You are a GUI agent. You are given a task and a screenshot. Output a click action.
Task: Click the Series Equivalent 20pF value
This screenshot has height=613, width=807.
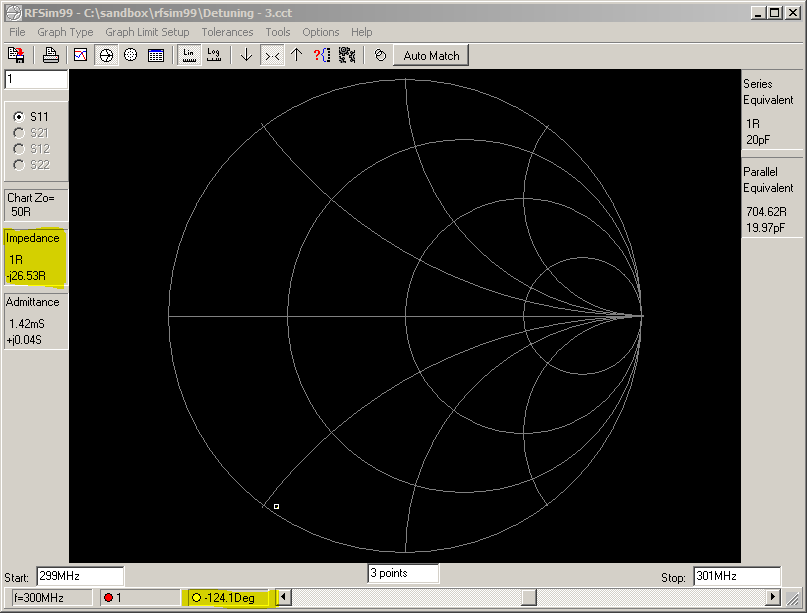point(758,139)
